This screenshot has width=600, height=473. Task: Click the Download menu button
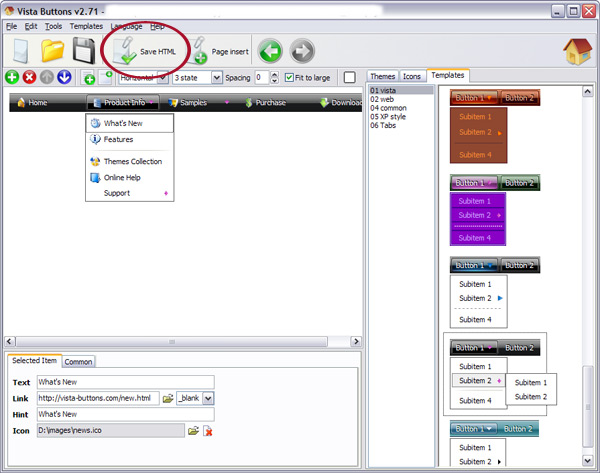click(341, 103)
